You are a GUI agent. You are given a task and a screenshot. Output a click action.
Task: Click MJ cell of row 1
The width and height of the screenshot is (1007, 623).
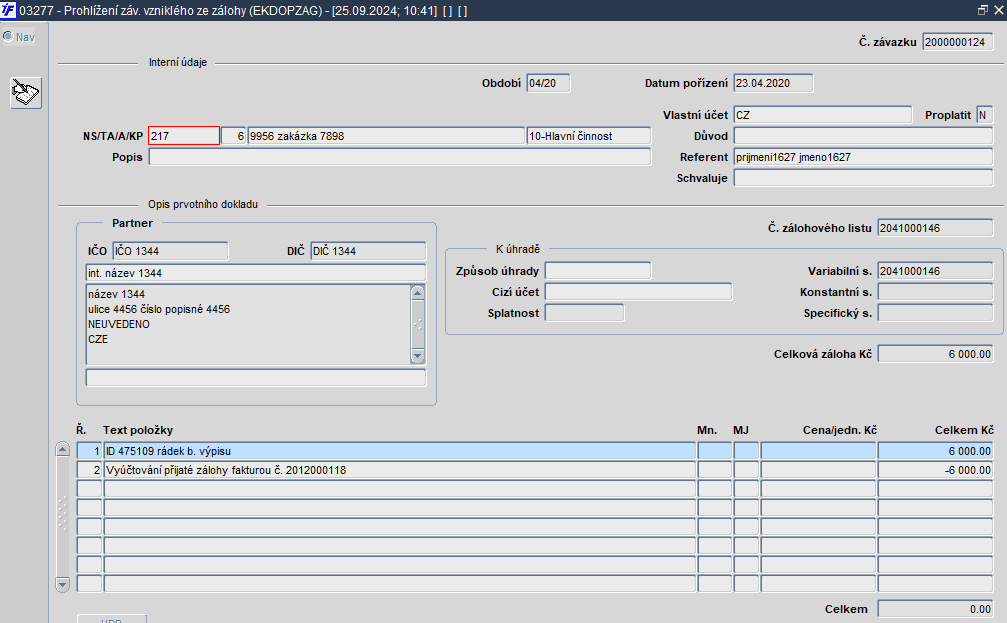746,451
